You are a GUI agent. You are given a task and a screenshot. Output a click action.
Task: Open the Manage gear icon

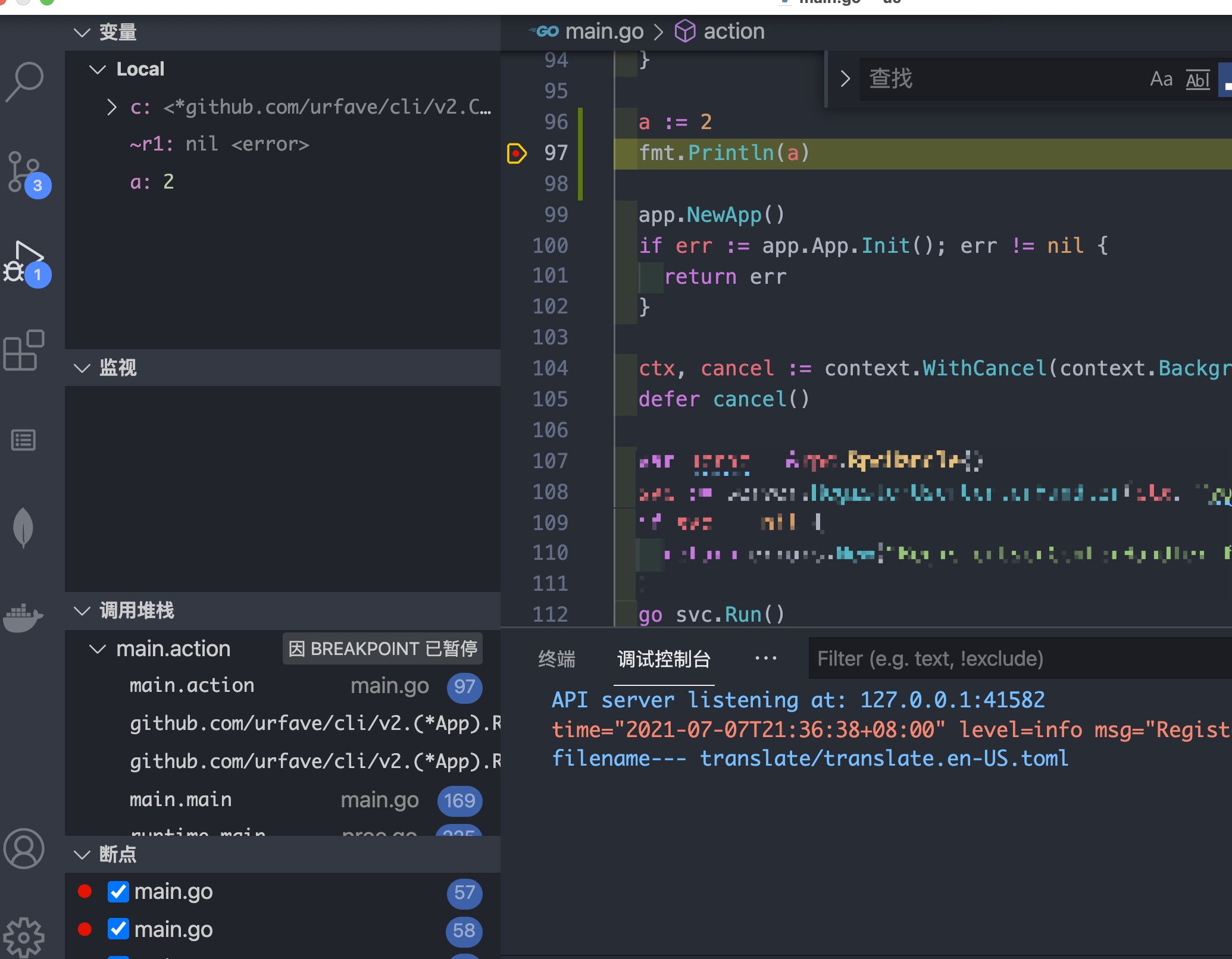pos(24,938)
